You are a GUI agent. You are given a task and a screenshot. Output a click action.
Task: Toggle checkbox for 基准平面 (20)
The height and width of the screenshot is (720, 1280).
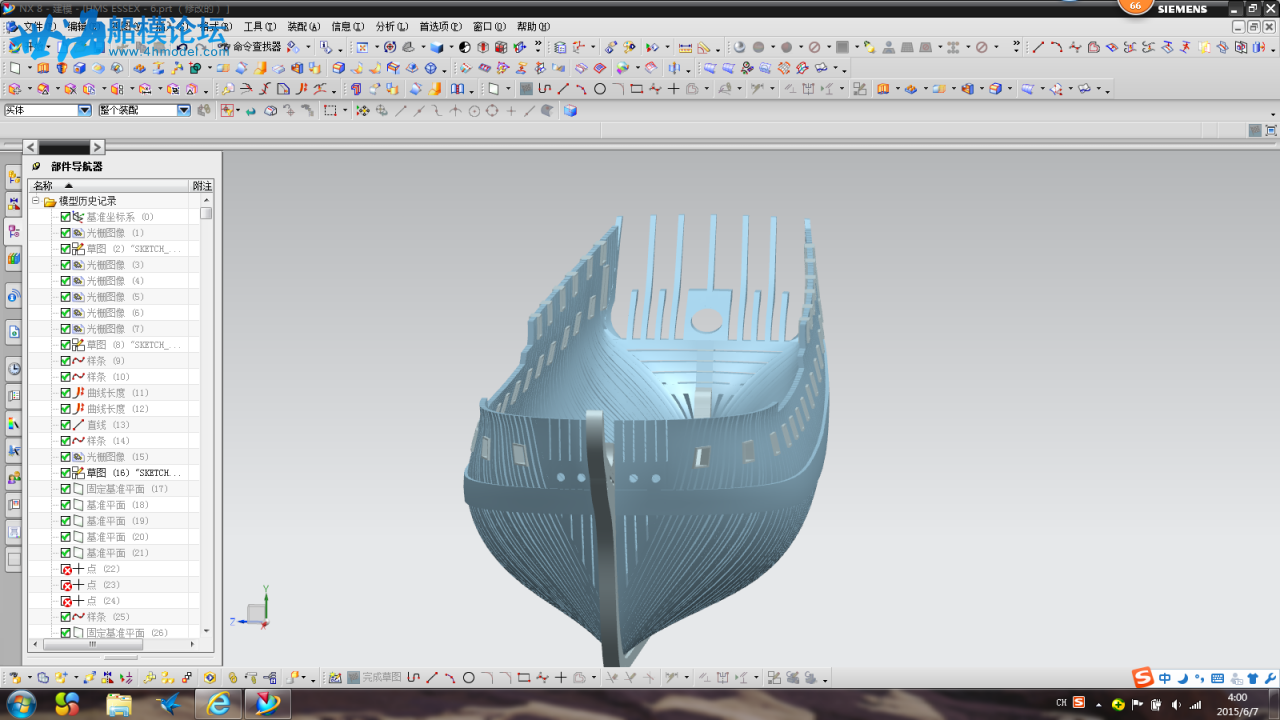pos(66,537)
